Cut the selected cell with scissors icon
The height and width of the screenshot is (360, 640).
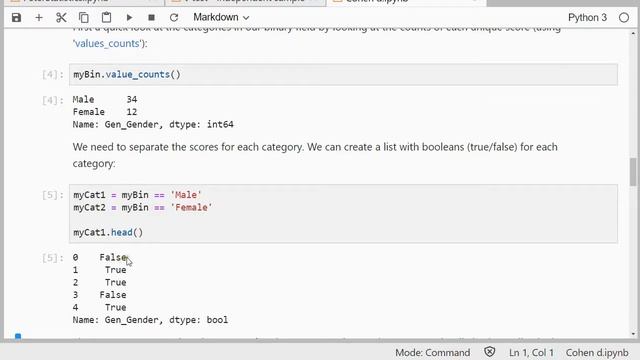[x=61, y=18]
